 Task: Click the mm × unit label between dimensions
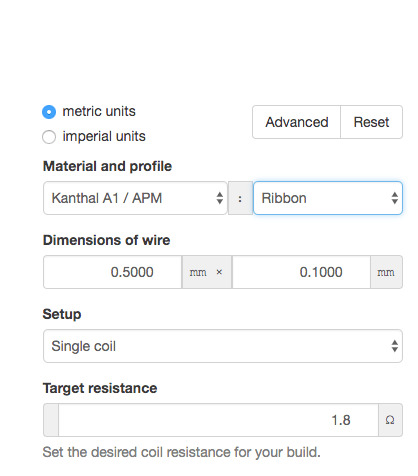coord(207,272)
